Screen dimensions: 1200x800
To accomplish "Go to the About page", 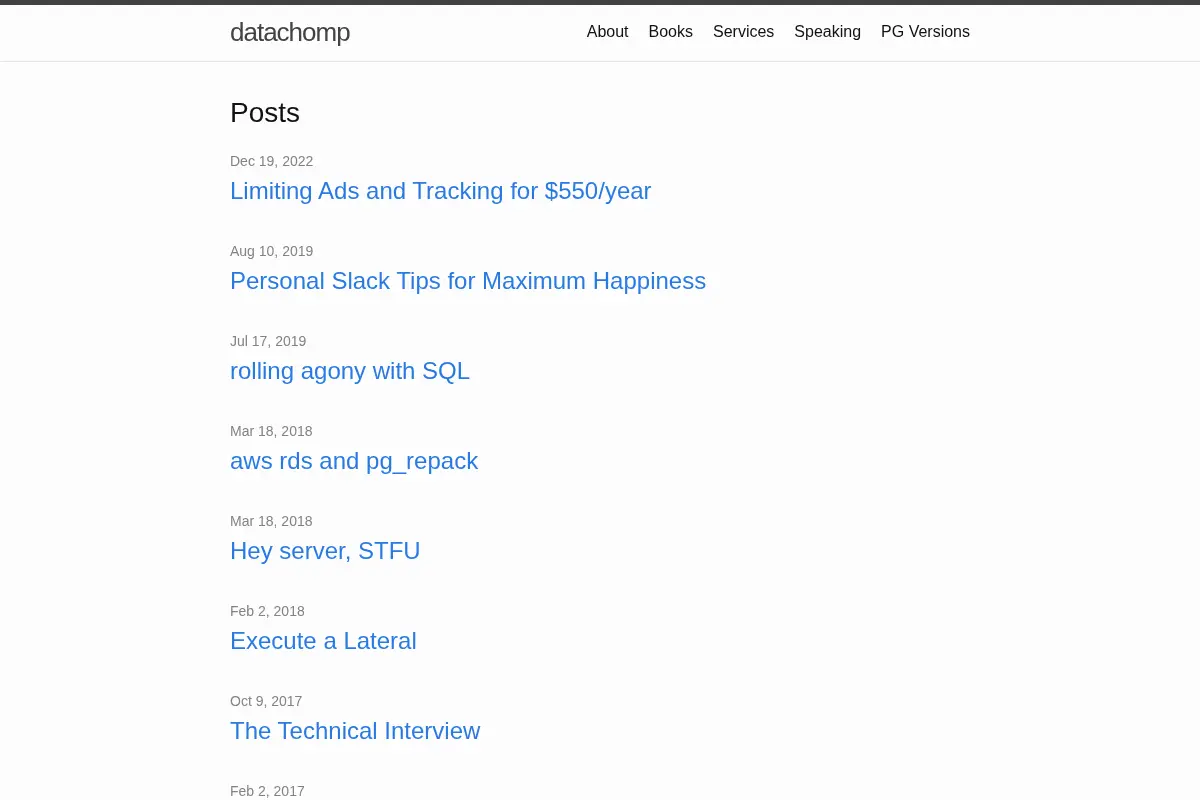I will click(607, 32).
